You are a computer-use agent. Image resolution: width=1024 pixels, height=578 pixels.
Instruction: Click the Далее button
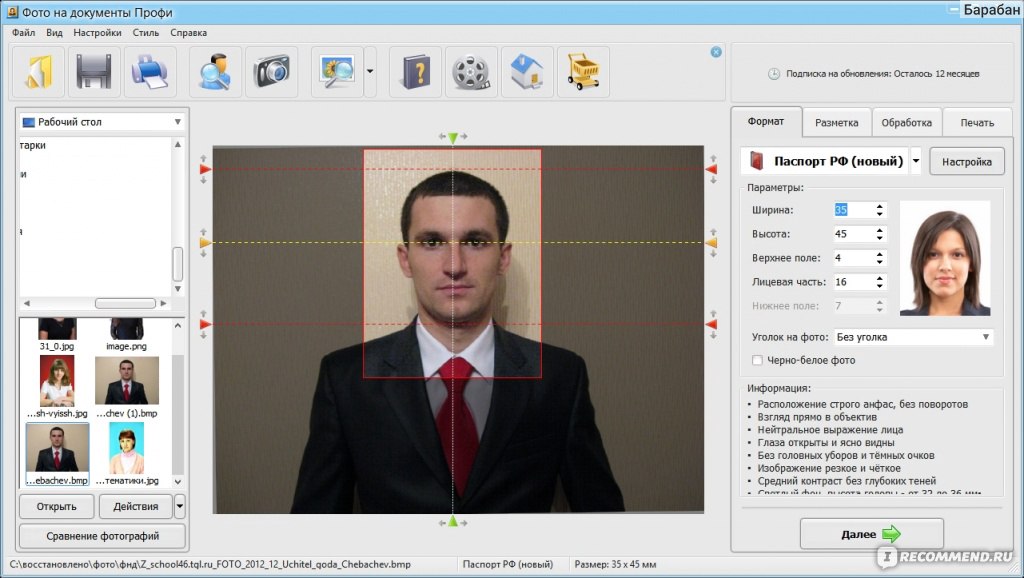point(871,534)
